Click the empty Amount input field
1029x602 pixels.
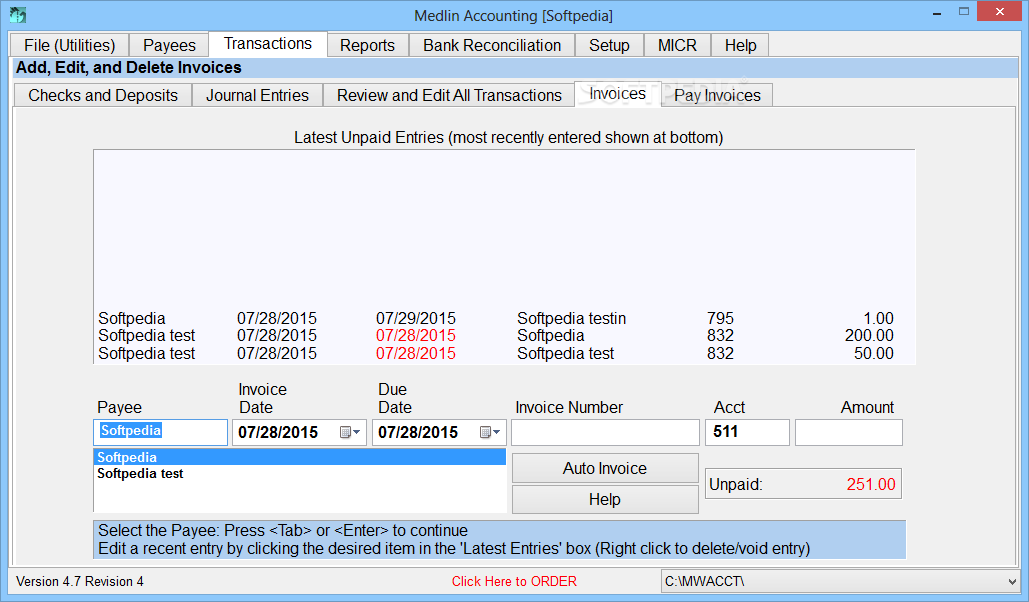849,433
